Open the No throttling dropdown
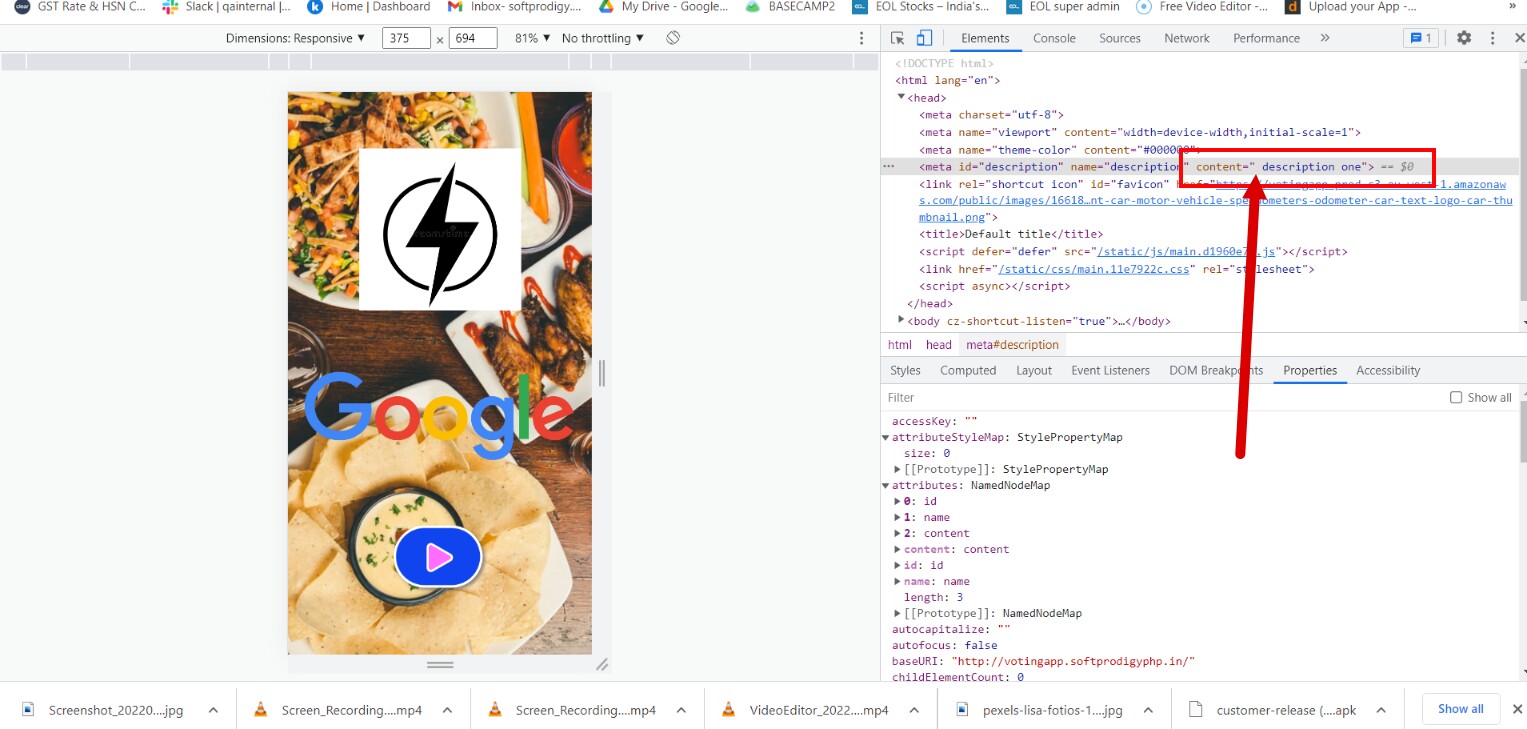This screenshot has width=1527, height=729. [603, 38]
